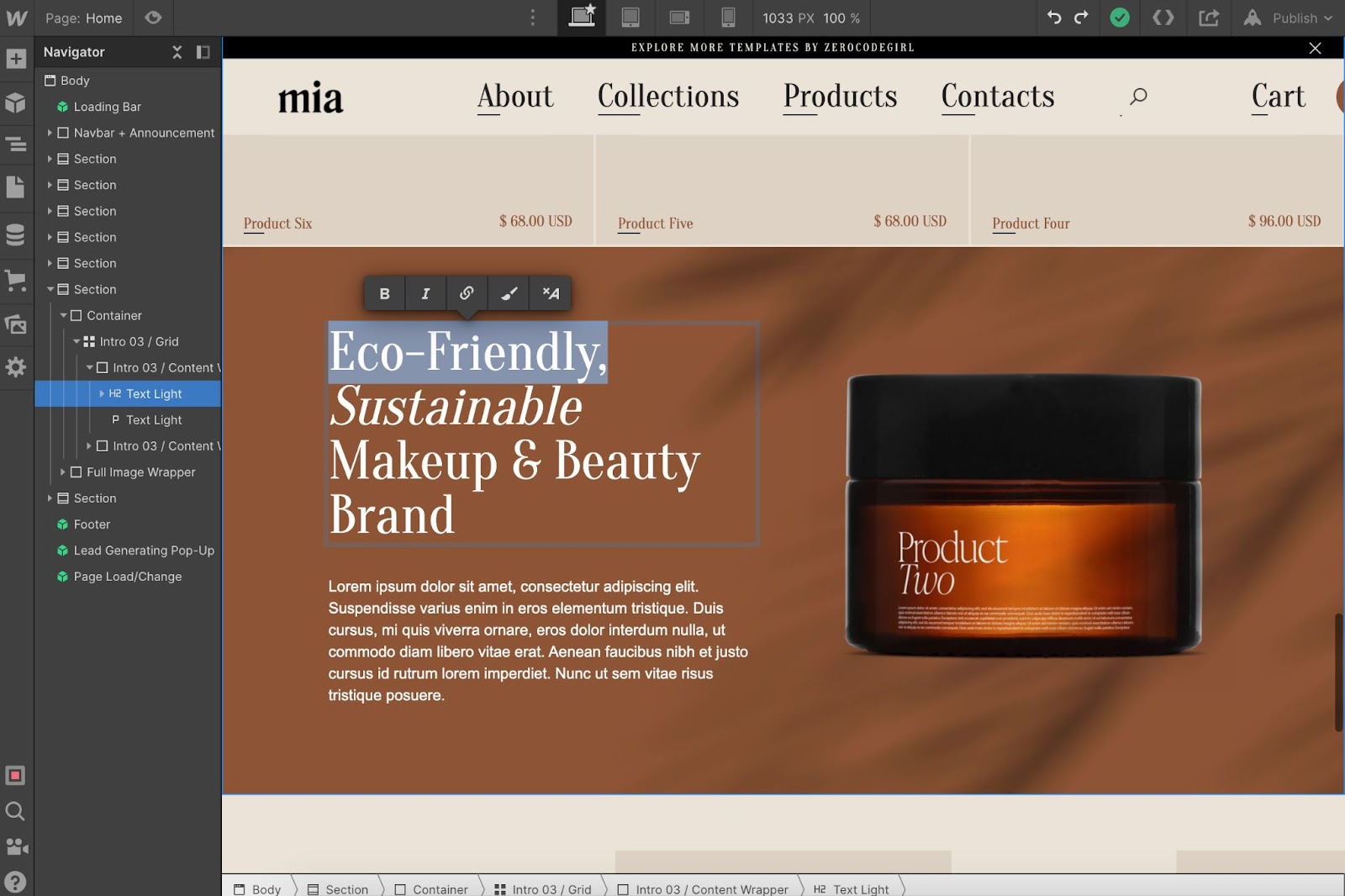Switch to tablet breakpoint view
The height and width of the screenshot is (896, 1345).
point(630,18)
